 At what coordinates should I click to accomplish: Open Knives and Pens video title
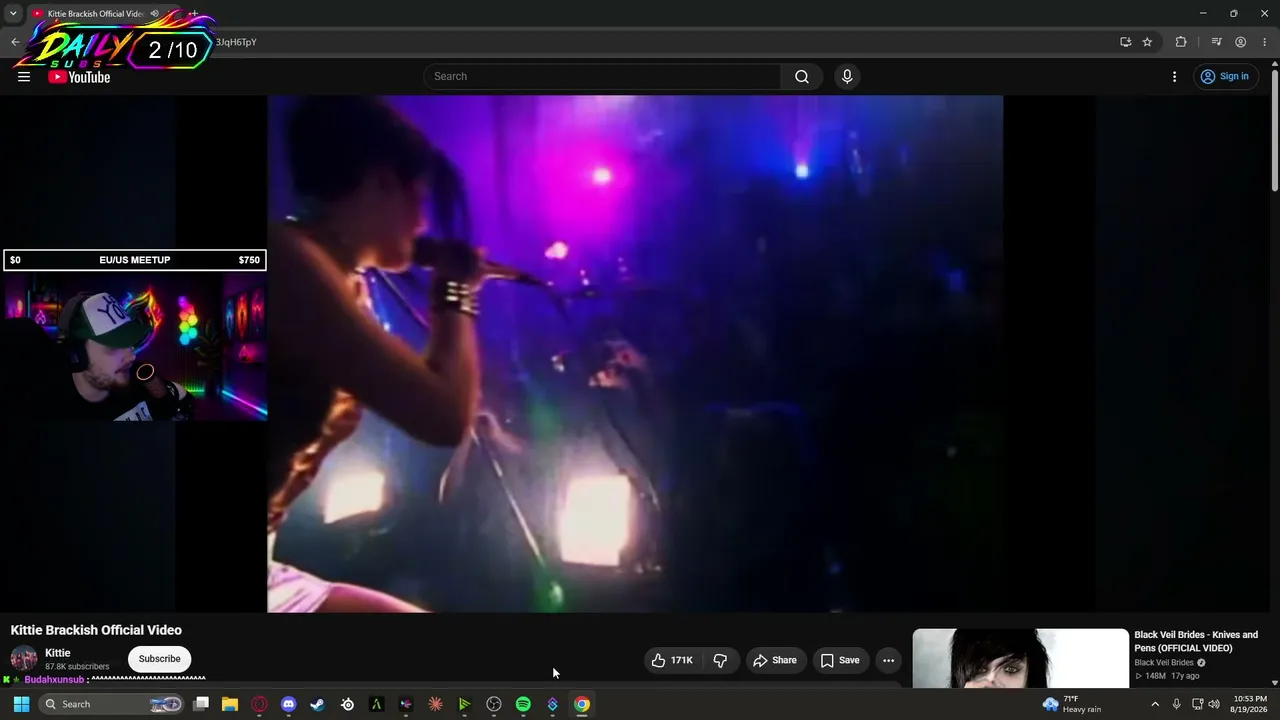point(1196,641)
